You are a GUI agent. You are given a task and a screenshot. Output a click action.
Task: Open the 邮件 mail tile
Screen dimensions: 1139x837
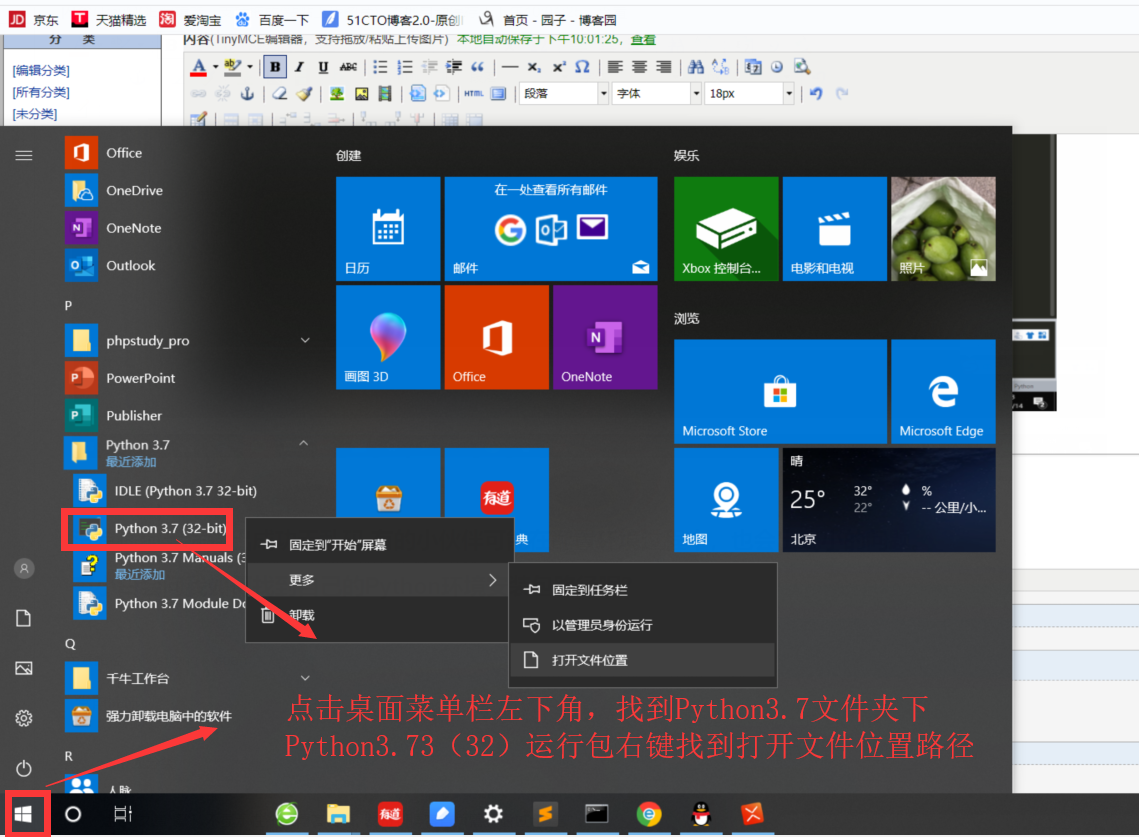551,229
